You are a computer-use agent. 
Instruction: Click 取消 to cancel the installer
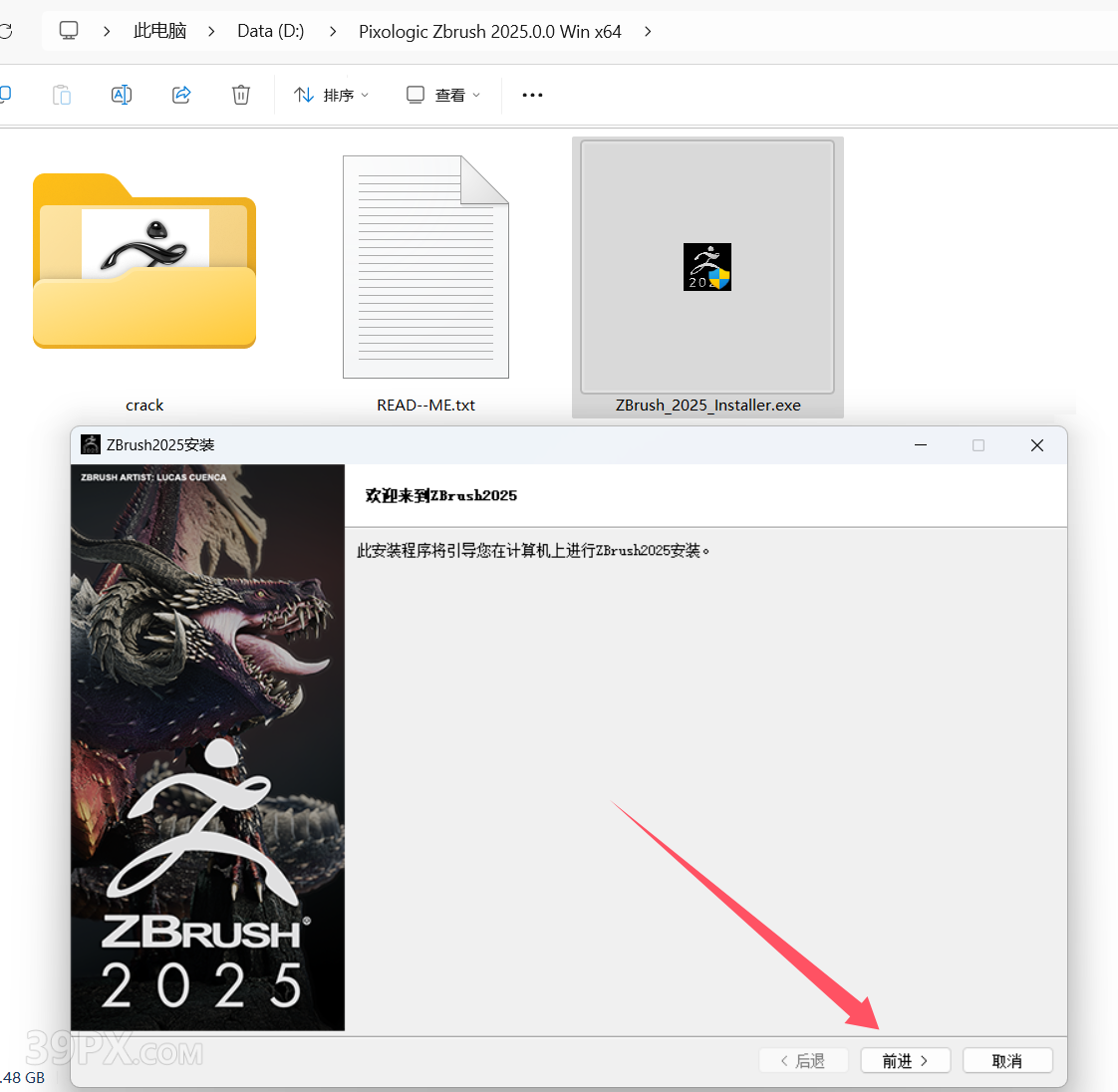1007,1061
